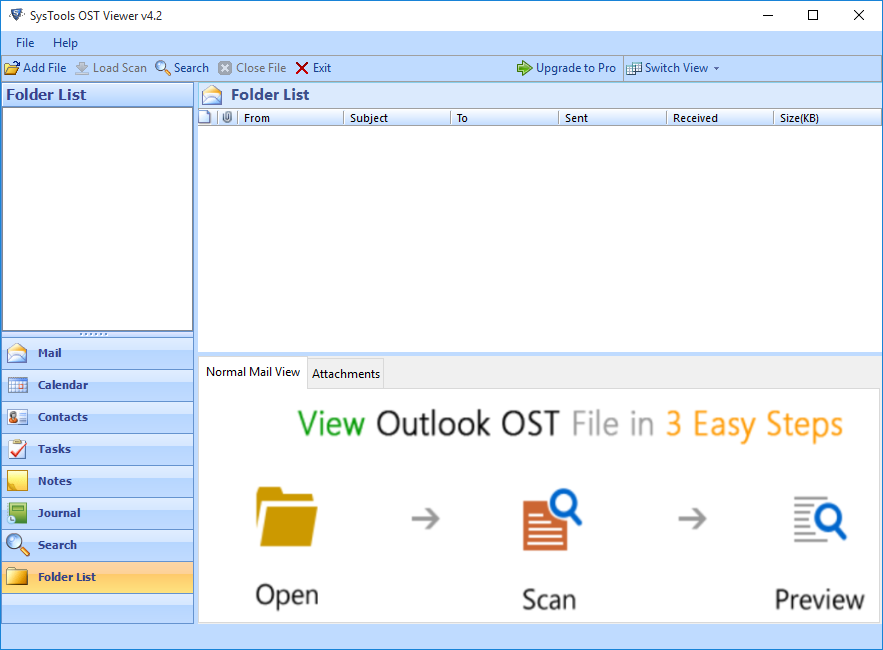Click the Close File icon
883x650 pixels.
[225, 68]
